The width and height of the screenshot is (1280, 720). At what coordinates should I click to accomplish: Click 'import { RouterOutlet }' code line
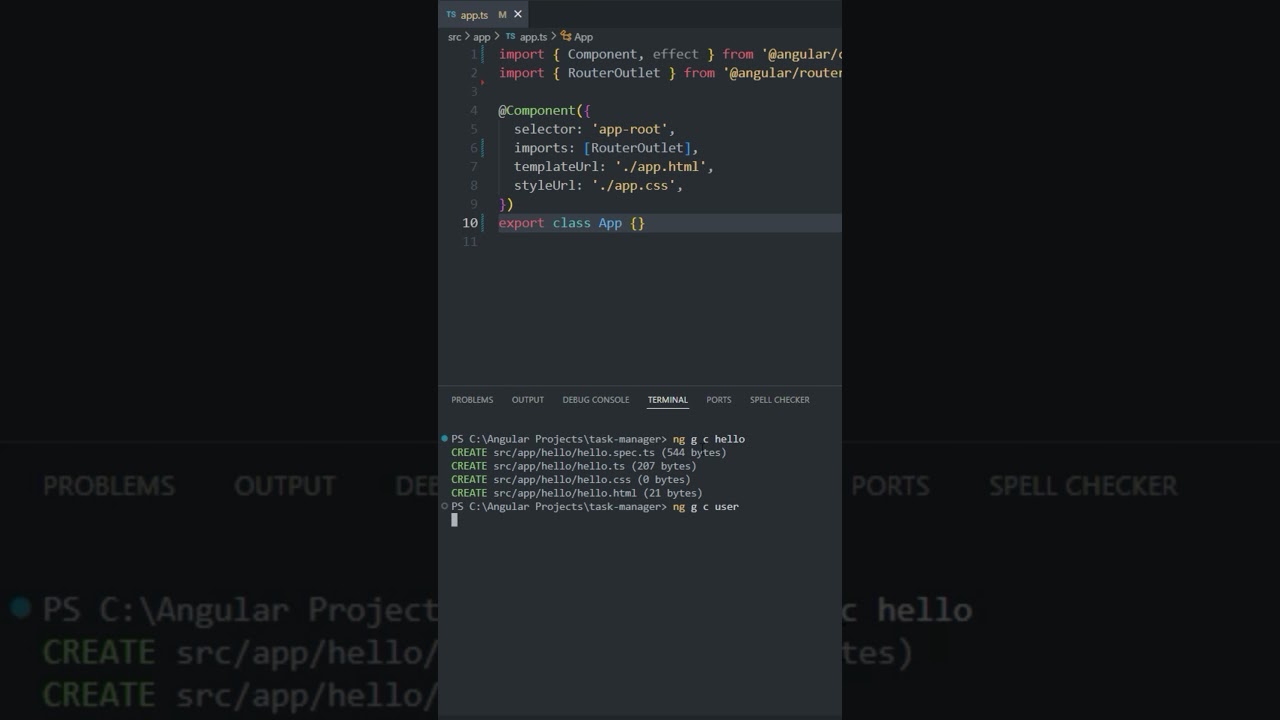coord(670,73)
